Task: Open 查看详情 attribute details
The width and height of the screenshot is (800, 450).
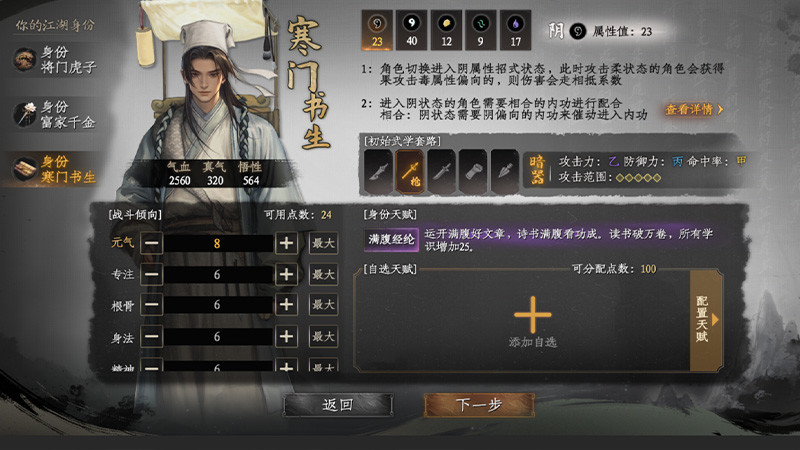Action: (x=694, y=109)
